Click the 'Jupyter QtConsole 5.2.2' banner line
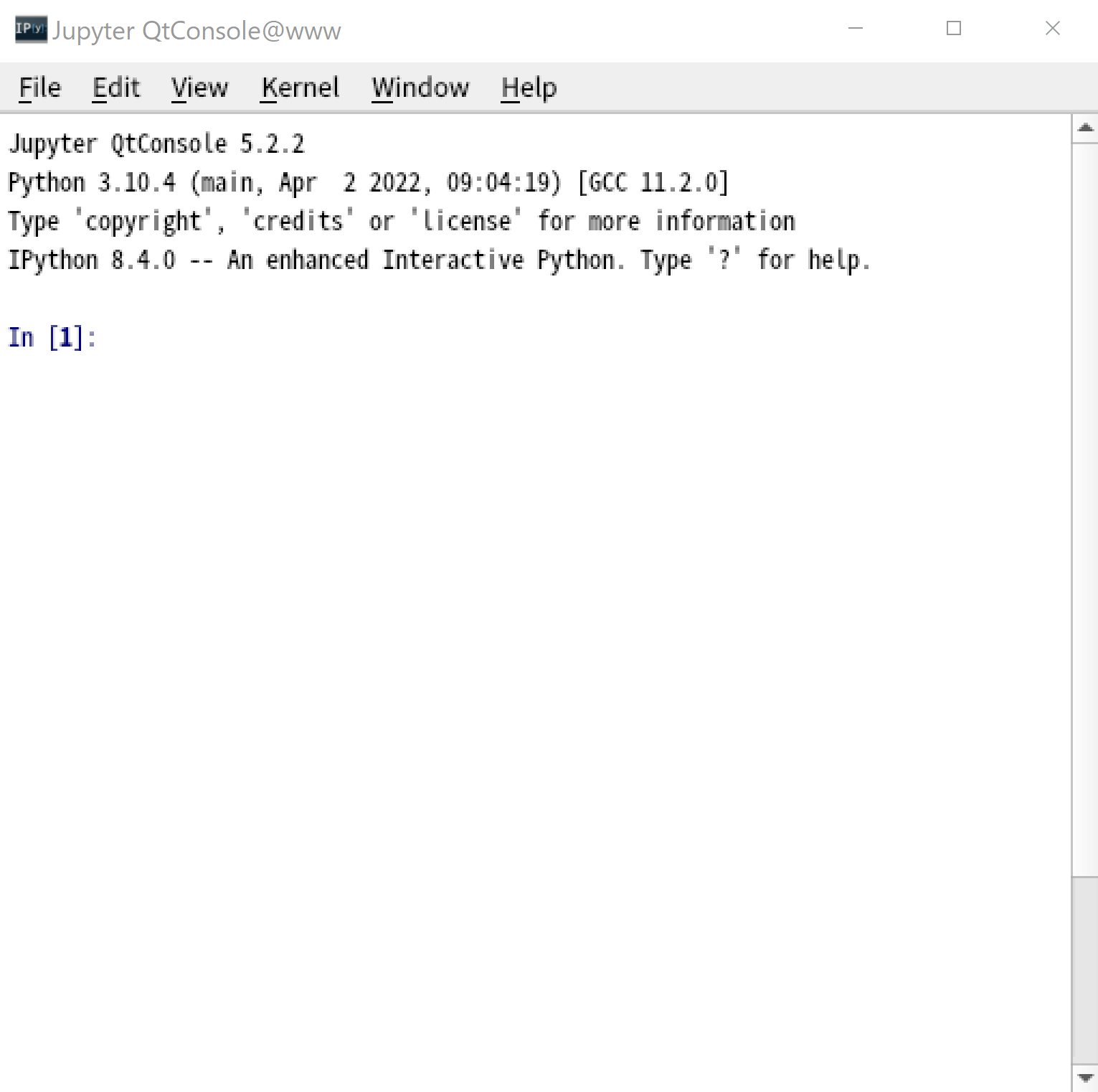This screenshot has width=1098, height=1092. pos(156,143)
